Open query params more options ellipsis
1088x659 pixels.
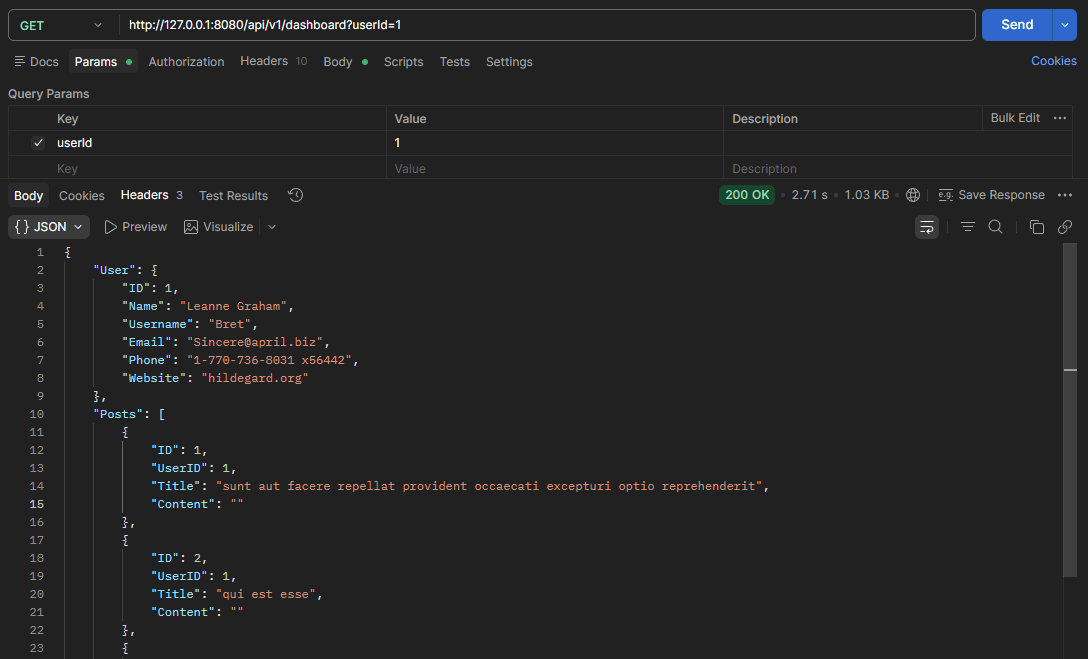pos(1060,119)
